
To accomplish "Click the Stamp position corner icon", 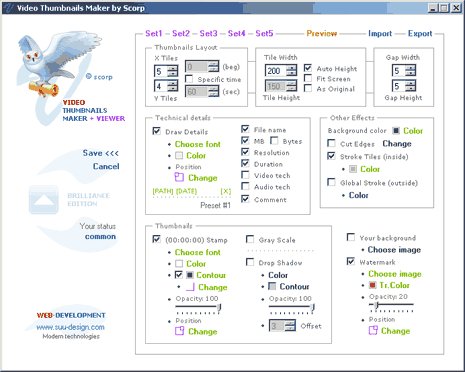I will (x=179, y=331).
